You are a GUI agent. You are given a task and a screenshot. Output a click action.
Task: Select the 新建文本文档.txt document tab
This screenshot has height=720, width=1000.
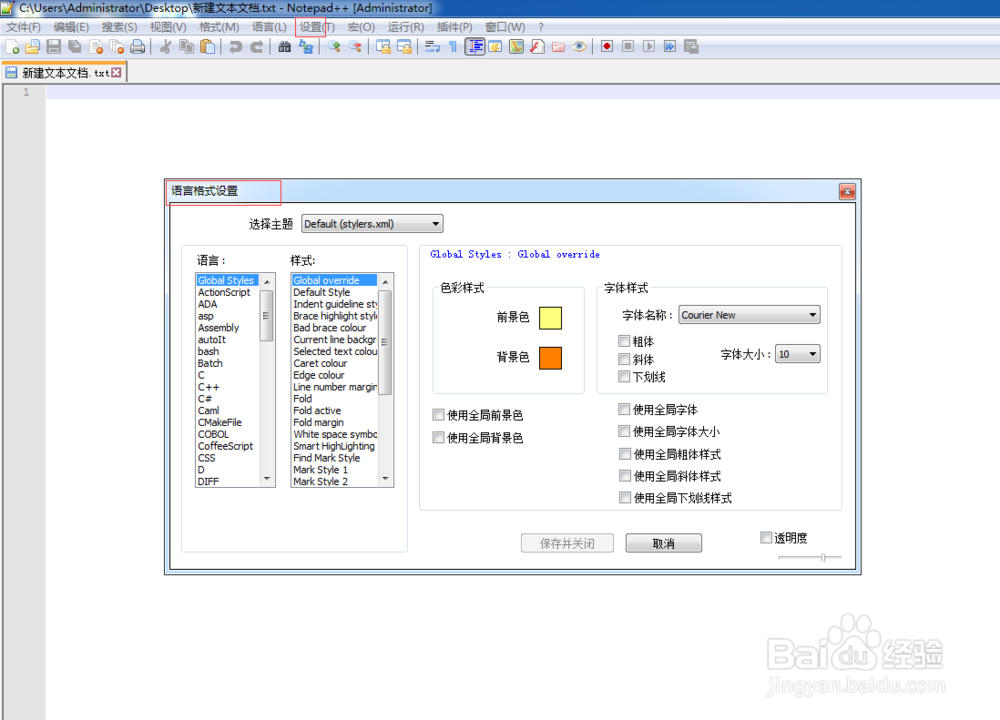pyautogui.click(x=60, y=71)
